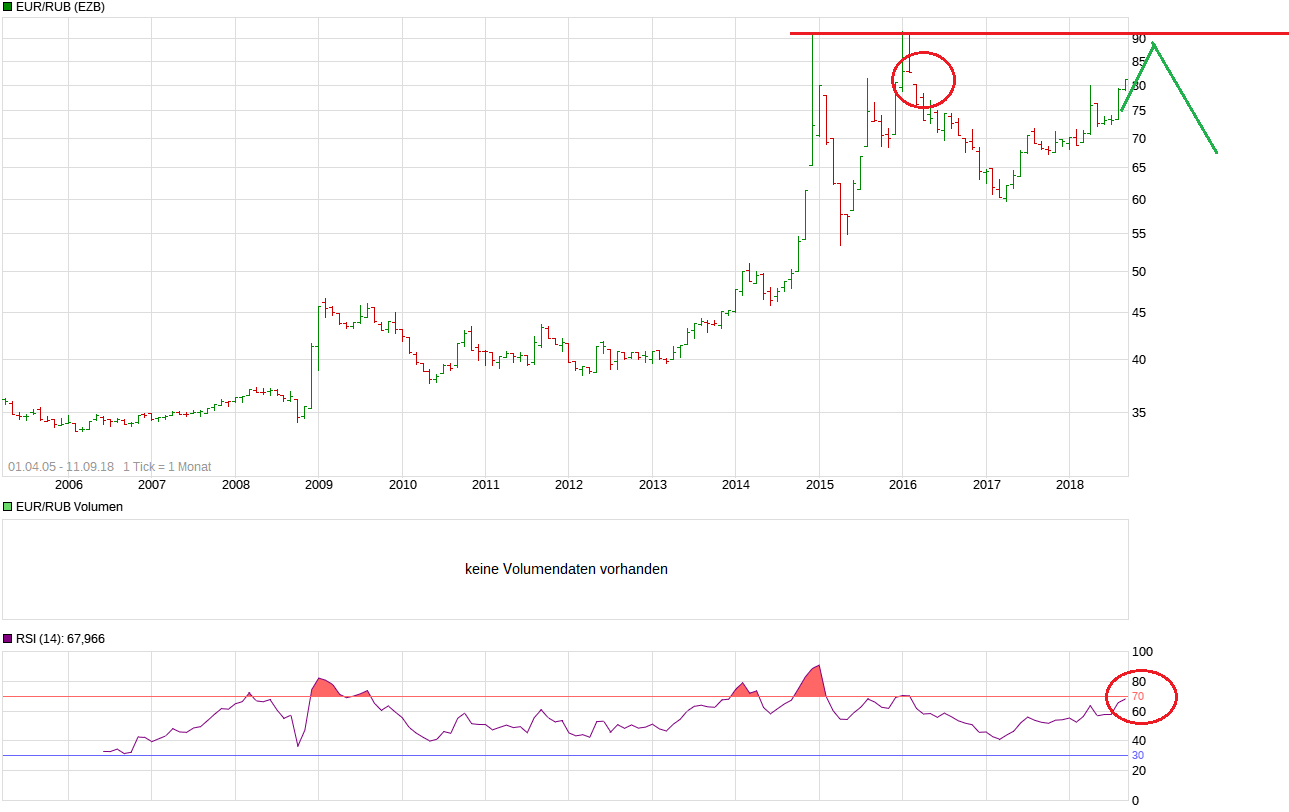The image size is (1289, 812).
Task: Click the 2009 year axis label
Action: [x=318, y=484]
